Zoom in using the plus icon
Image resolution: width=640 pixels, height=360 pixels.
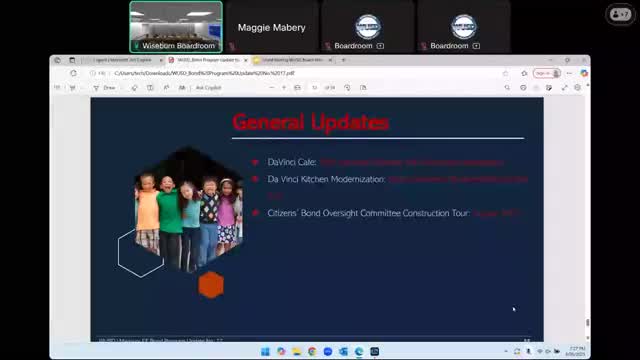click(x=284, y=88)
